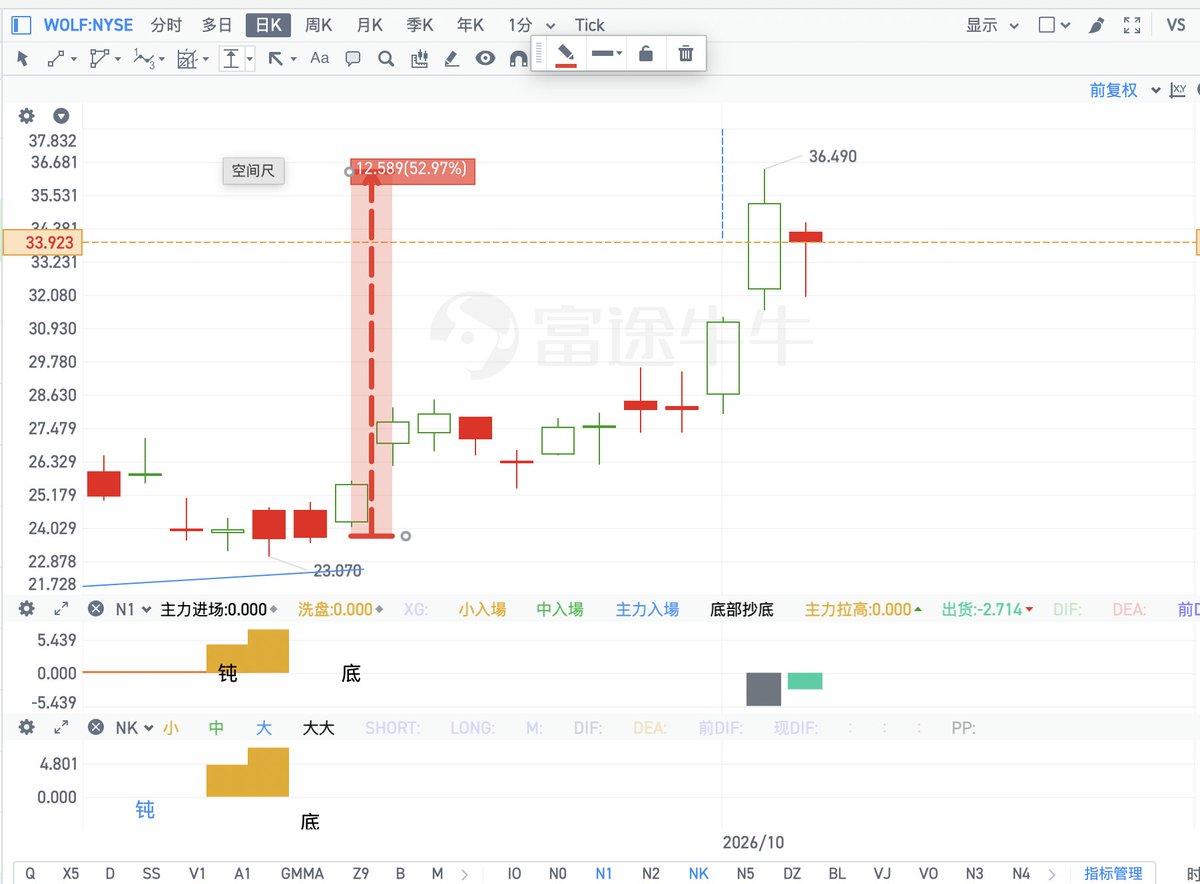Switch to 季K quarterly chart

420,25
